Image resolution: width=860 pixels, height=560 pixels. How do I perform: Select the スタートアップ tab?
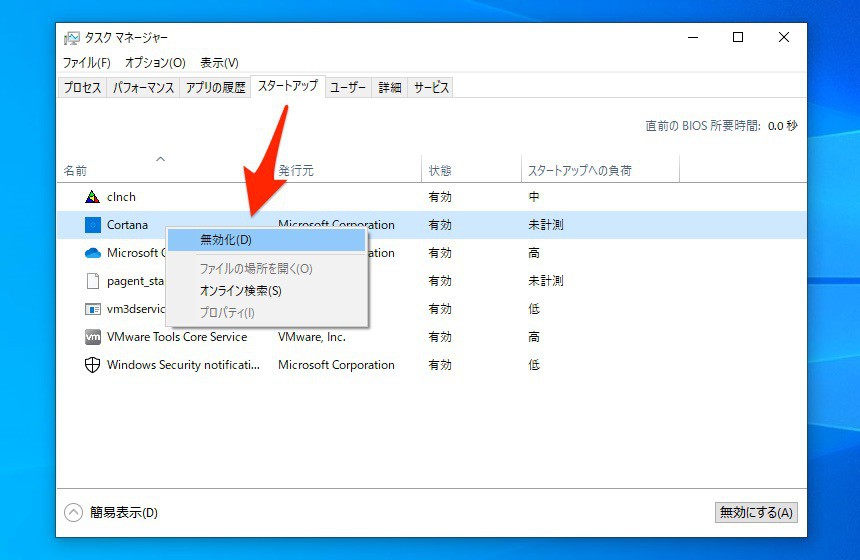click(x=288, y=86)
